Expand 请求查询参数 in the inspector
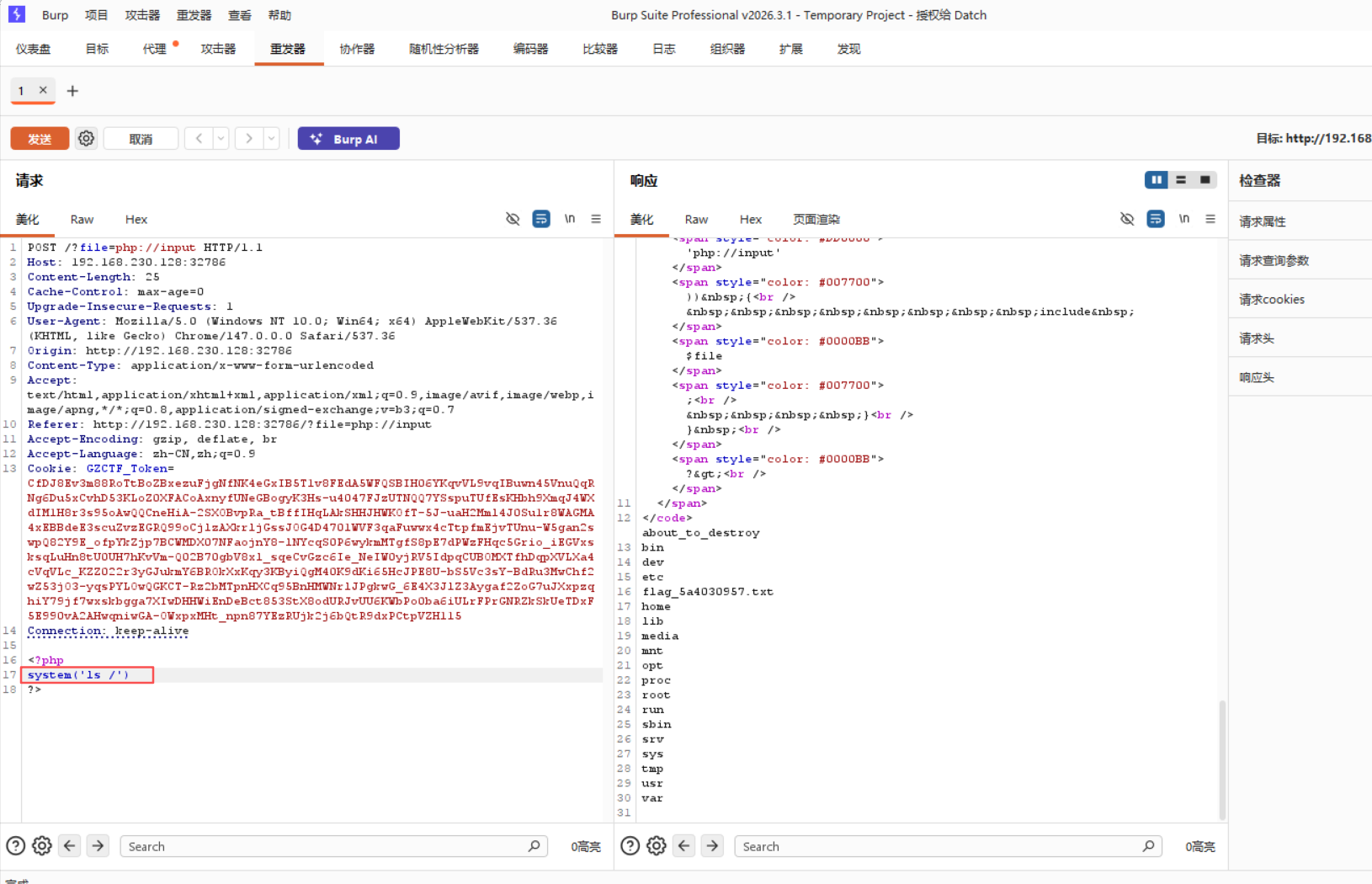 pyautogui.click(x=1300, y=260)
